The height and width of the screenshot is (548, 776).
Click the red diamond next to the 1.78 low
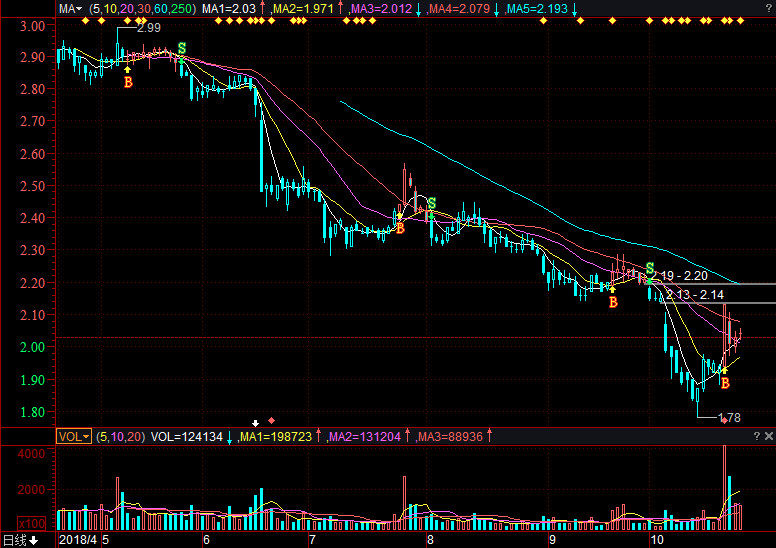coord(725,420)
